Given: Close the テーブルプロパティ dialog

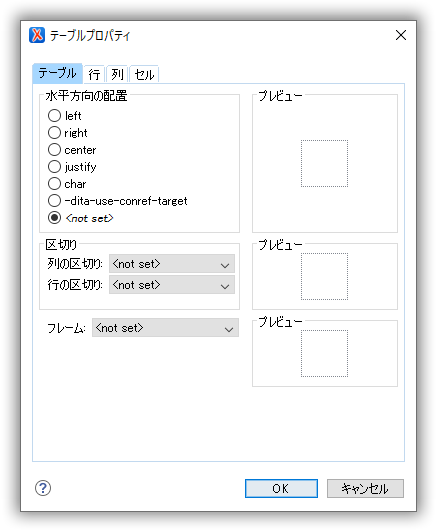Looking at the screenshot, I should point(401,35).
